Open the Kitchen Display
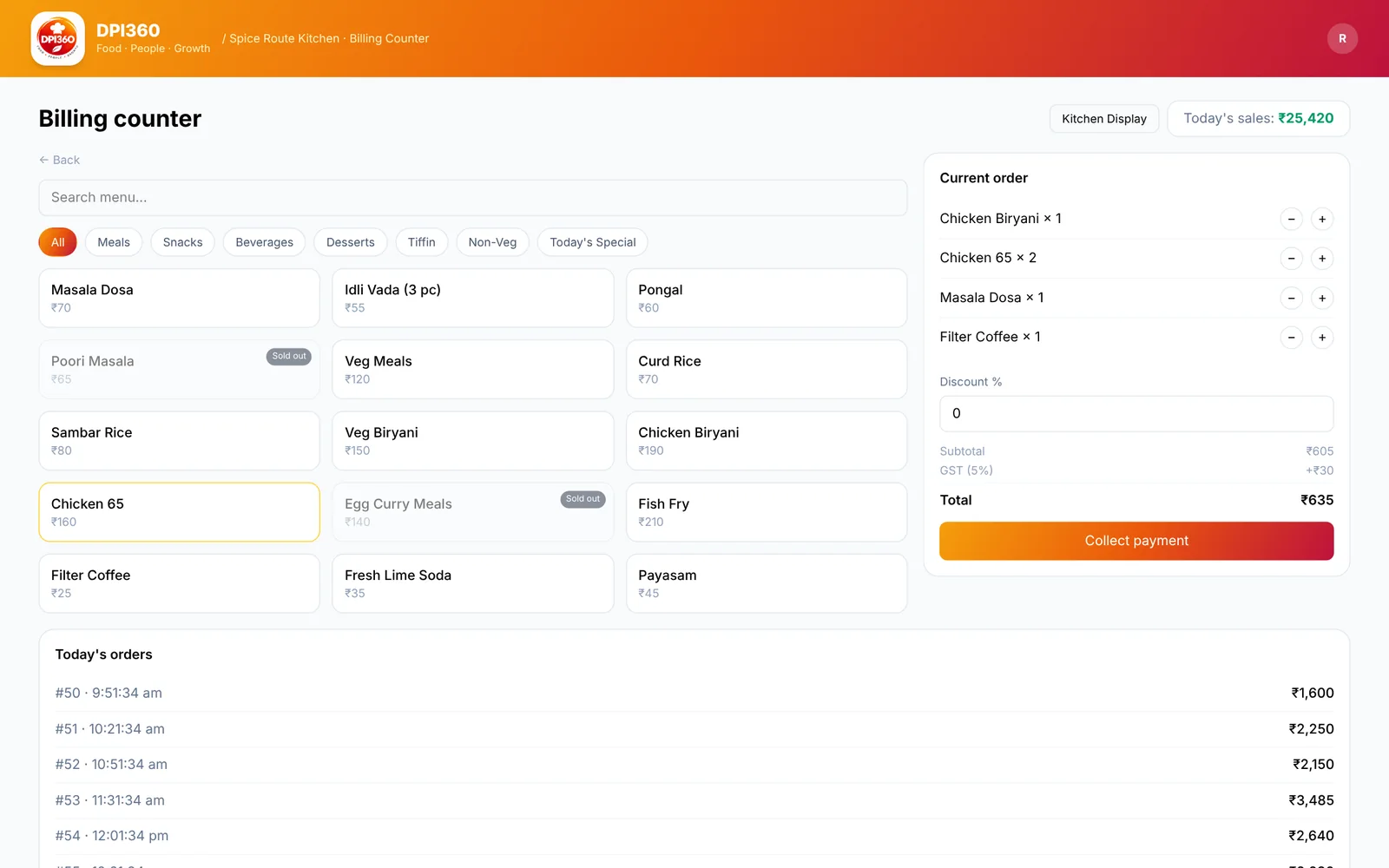 pos(1104,119)
